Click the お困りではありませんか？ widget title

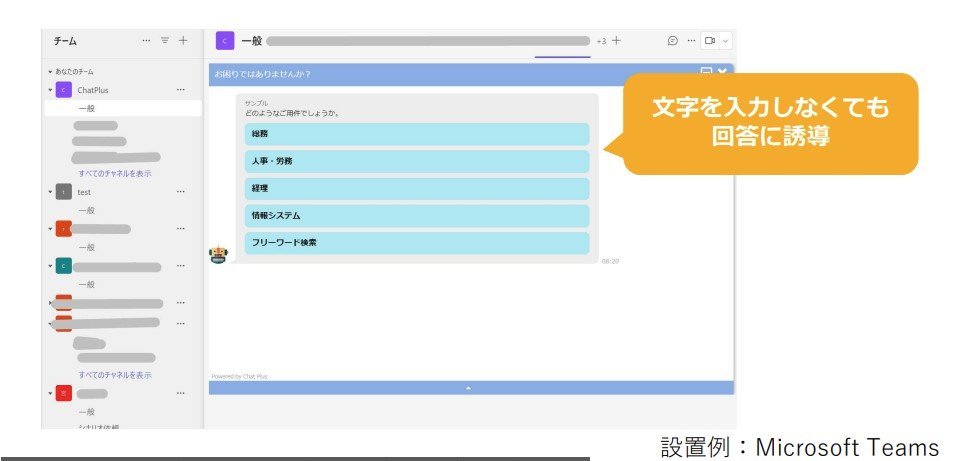pyautogui.click(x=263, y=74)
